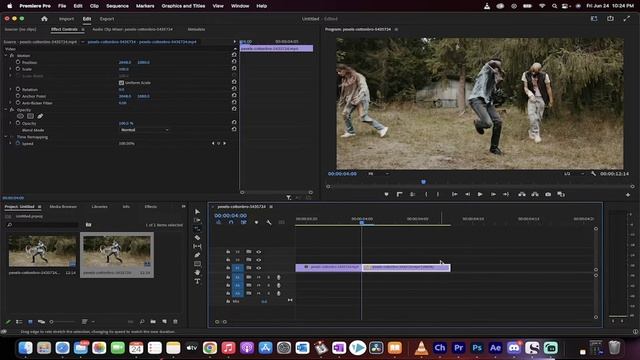
Task: Toggle animation stopwatch for Scale
Action: 18,69
